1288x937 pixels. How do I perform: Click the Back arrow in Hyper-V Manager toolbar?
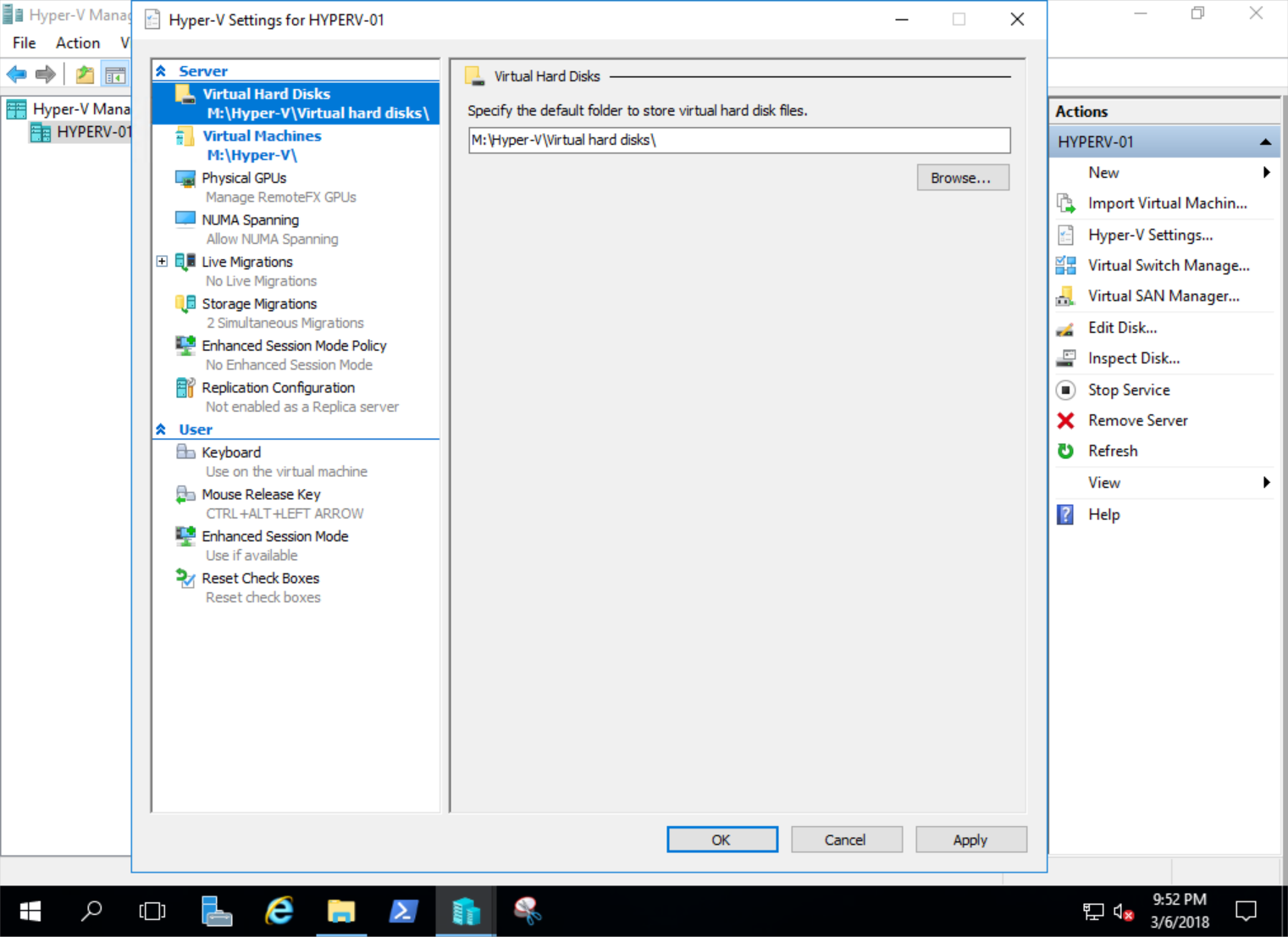pyautogui.click(x=16, y=75)
